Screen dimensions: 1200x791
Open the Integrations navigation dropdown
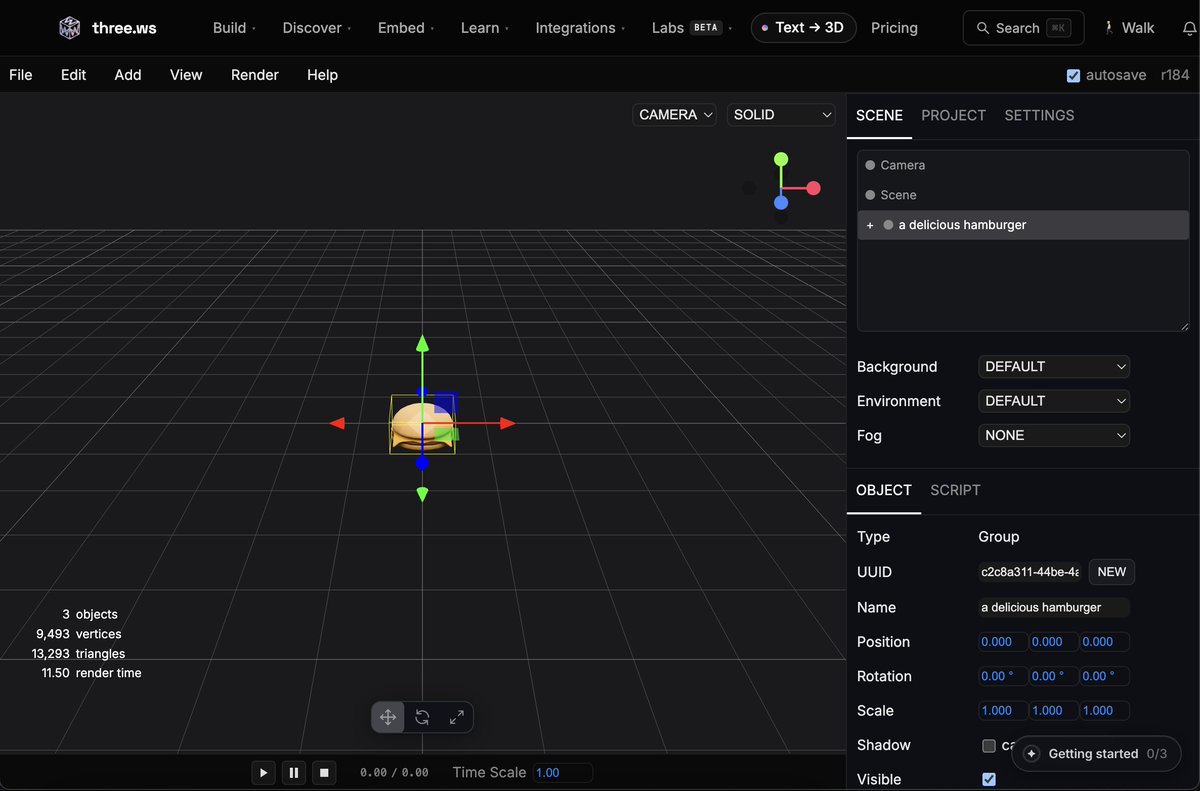coord(580,28)
